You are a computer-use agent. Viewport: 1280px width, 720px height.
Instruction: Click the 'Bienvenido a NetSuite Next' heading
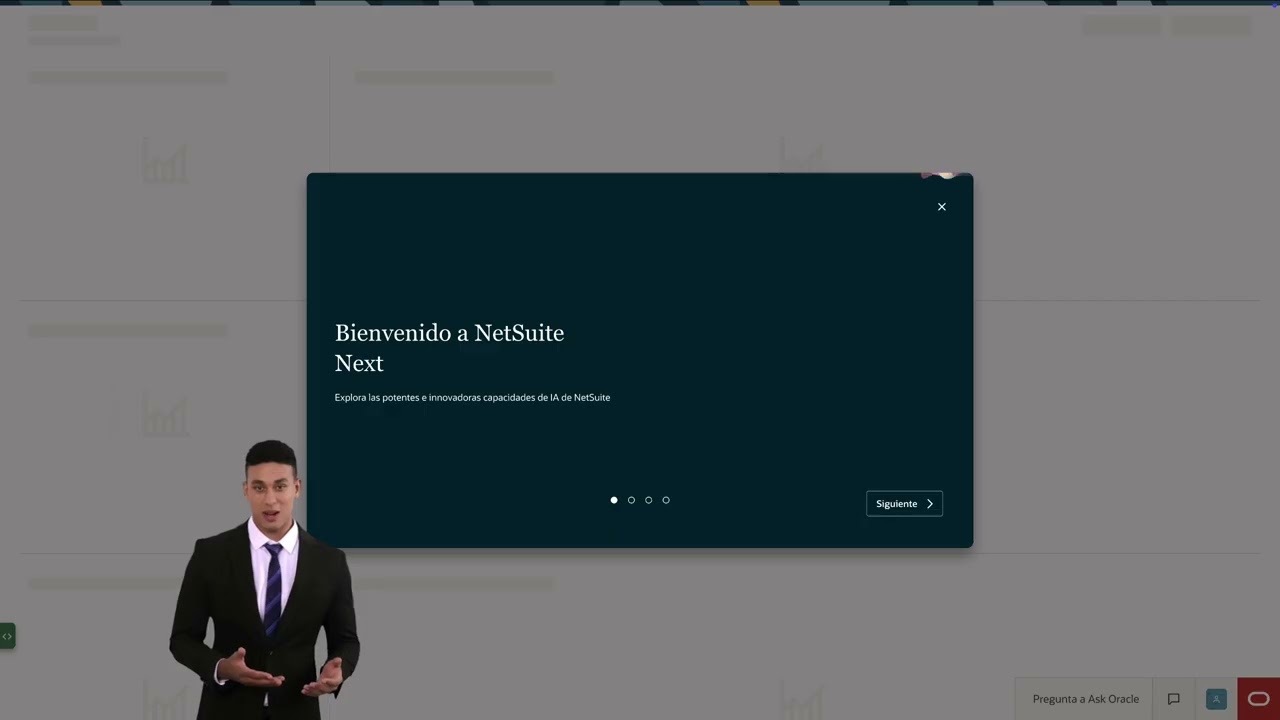(x=449, y=347)
